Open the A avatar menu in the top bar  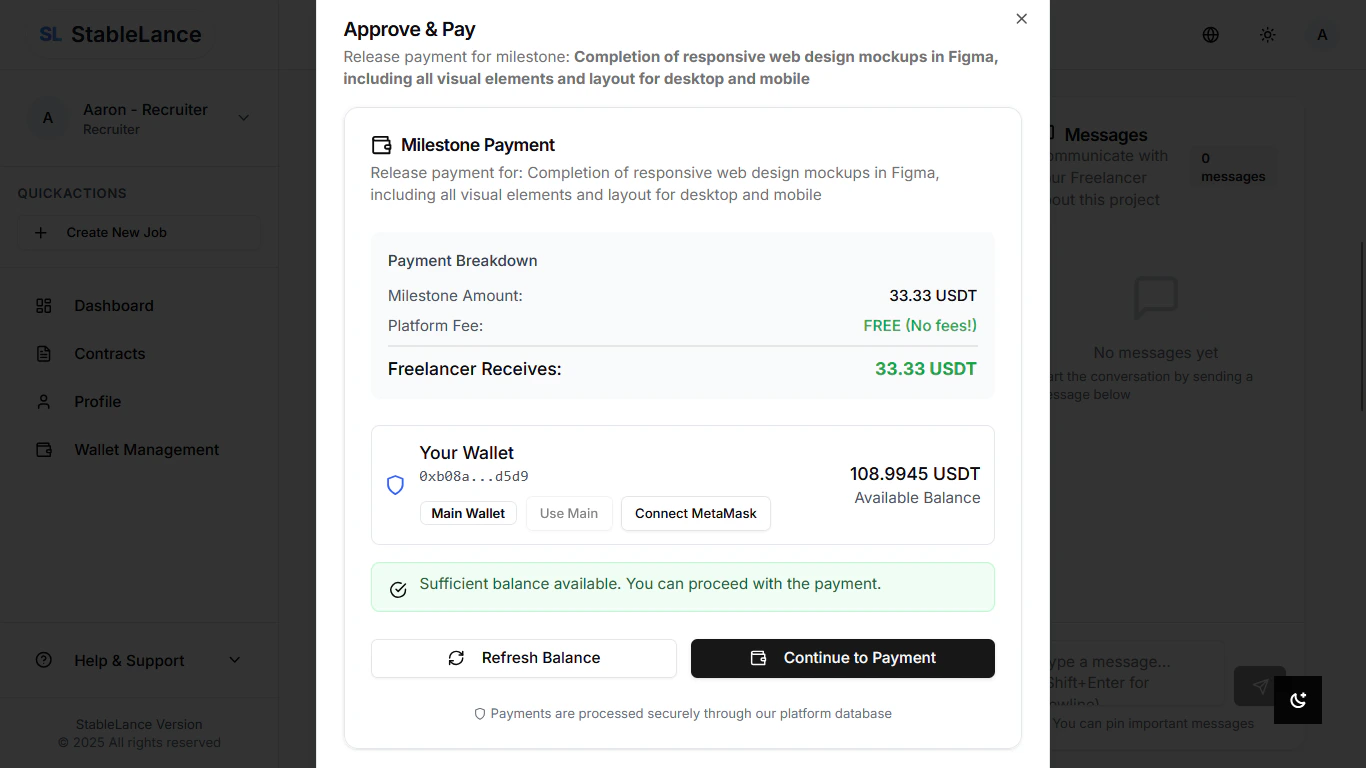click(x=1322, y=34)
